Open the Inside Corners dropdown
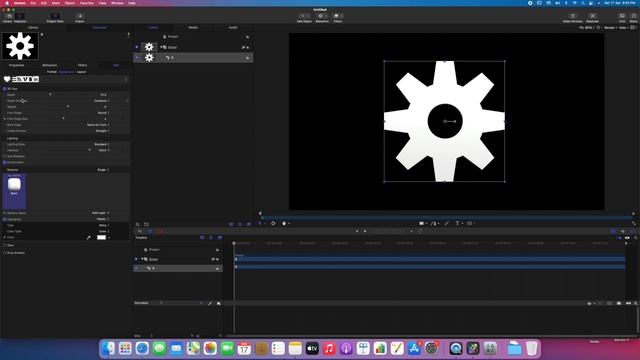The height and width of the screenshot is (360, 640). coord(102,131)
